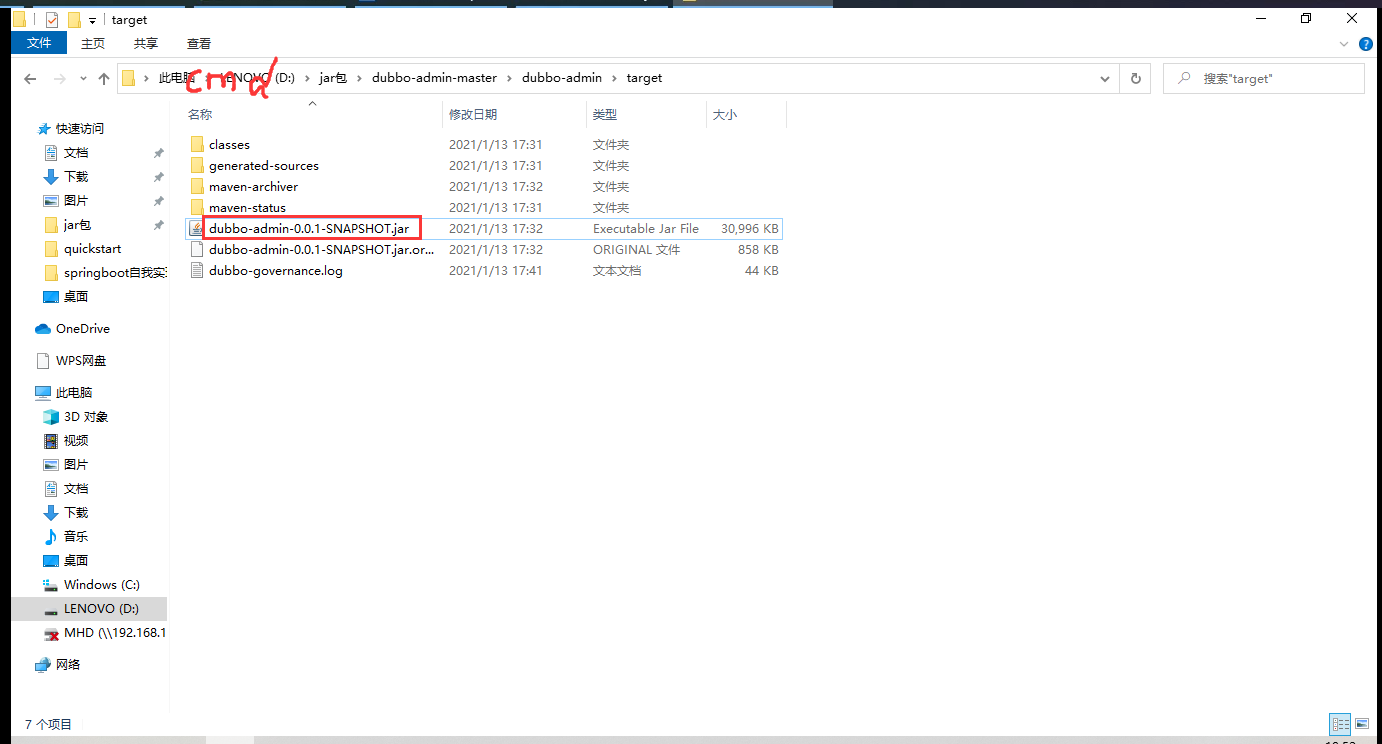
Task: Select the dubbo-governance.log file
Action: coord(484,271)
